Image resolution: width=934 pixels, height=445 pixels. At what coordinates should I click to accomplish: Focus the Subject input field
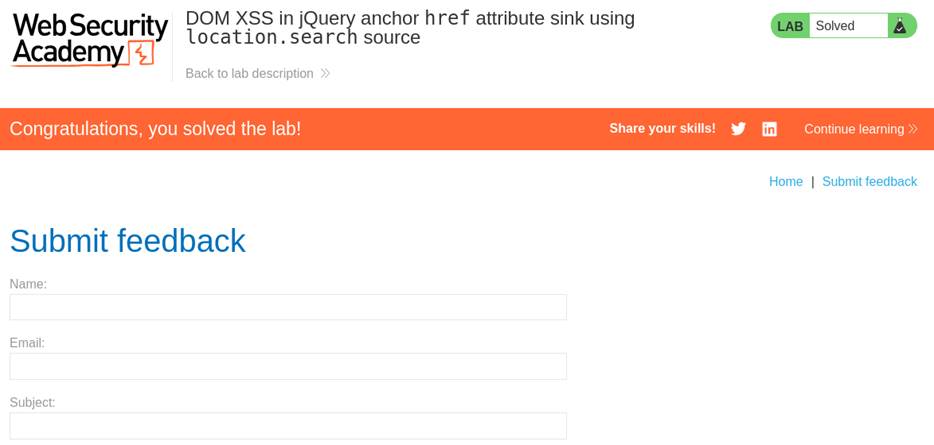click(288, 425)
